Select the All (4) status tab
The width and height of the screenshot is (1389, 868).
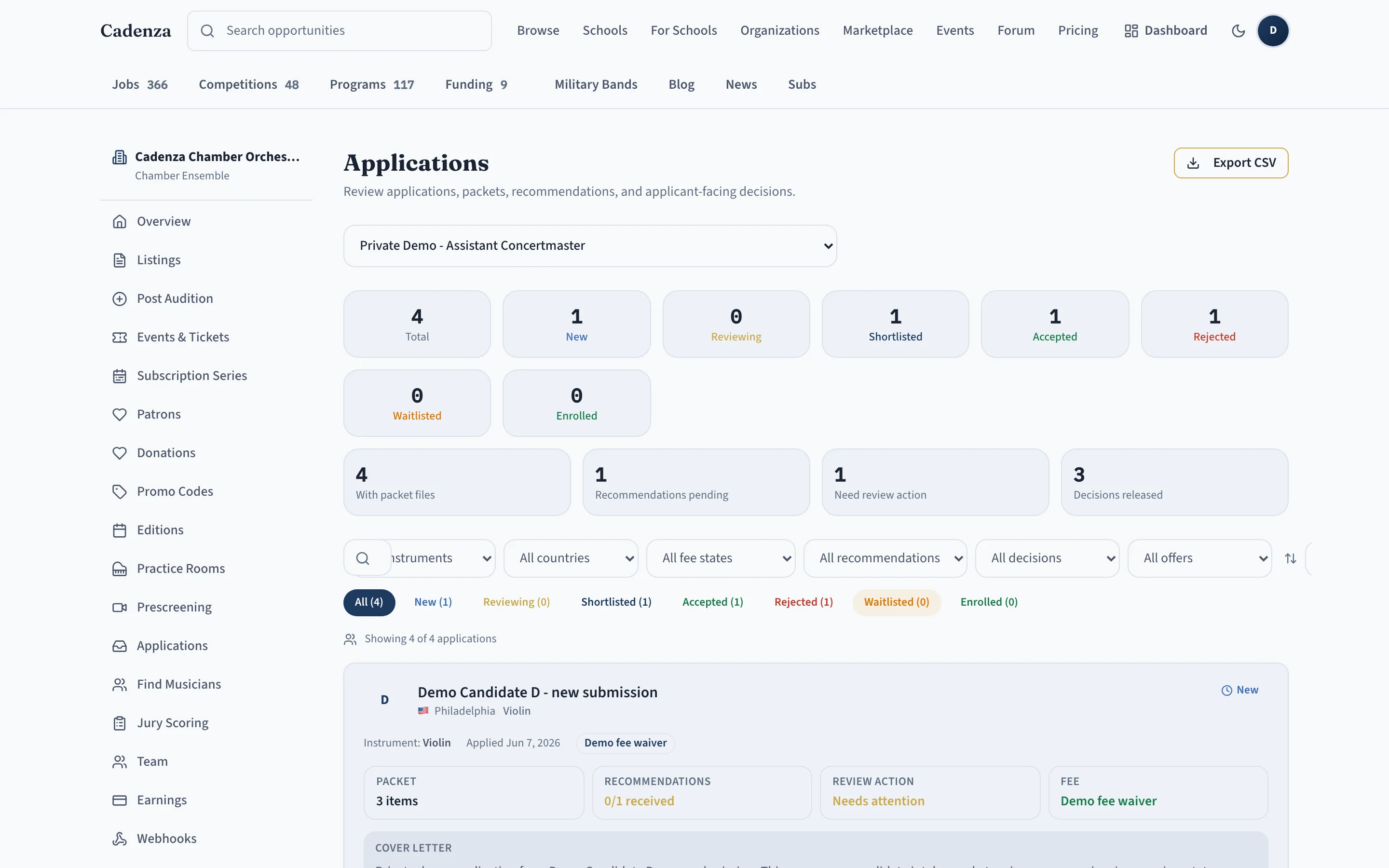click(369, 602)
